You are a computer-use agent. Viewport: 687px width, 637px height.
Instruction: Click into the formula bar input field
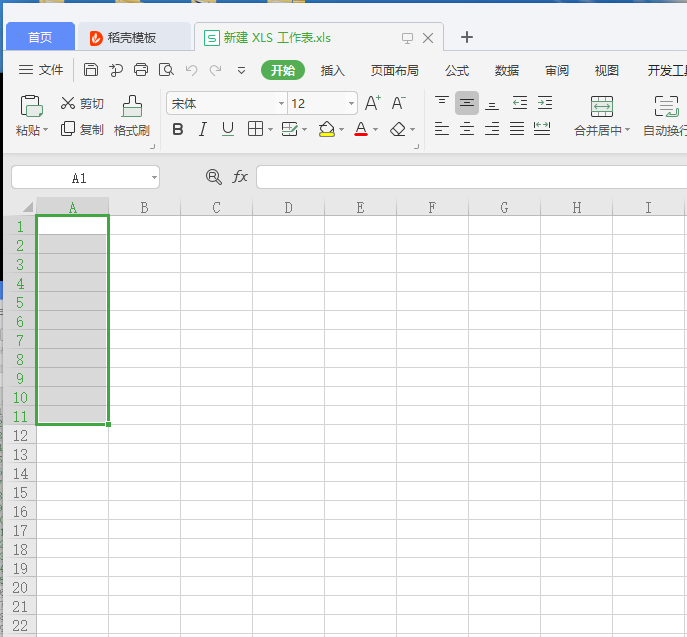coord(470,177)
